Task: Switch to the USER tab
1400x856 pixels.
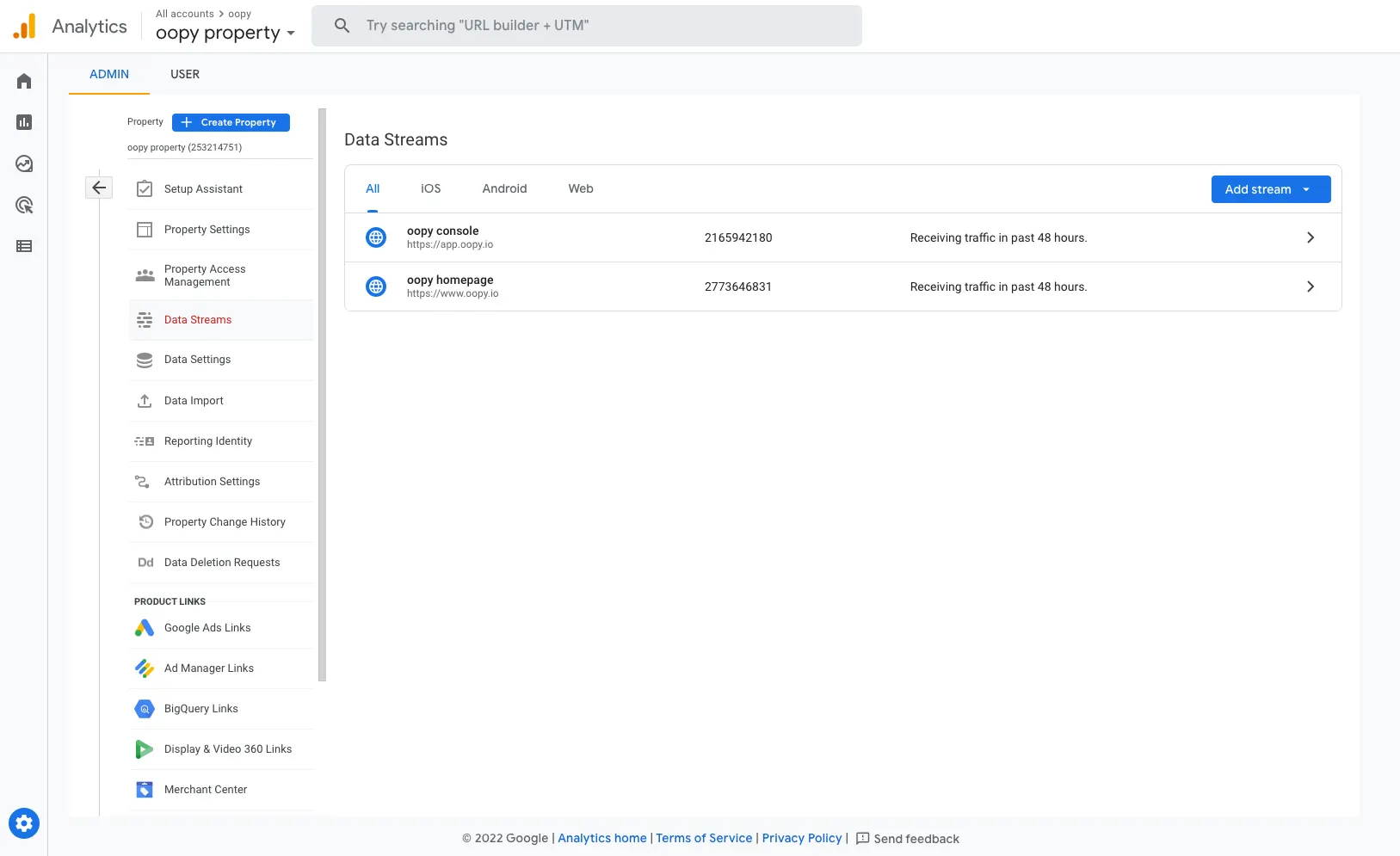Action: click(185, 74)
